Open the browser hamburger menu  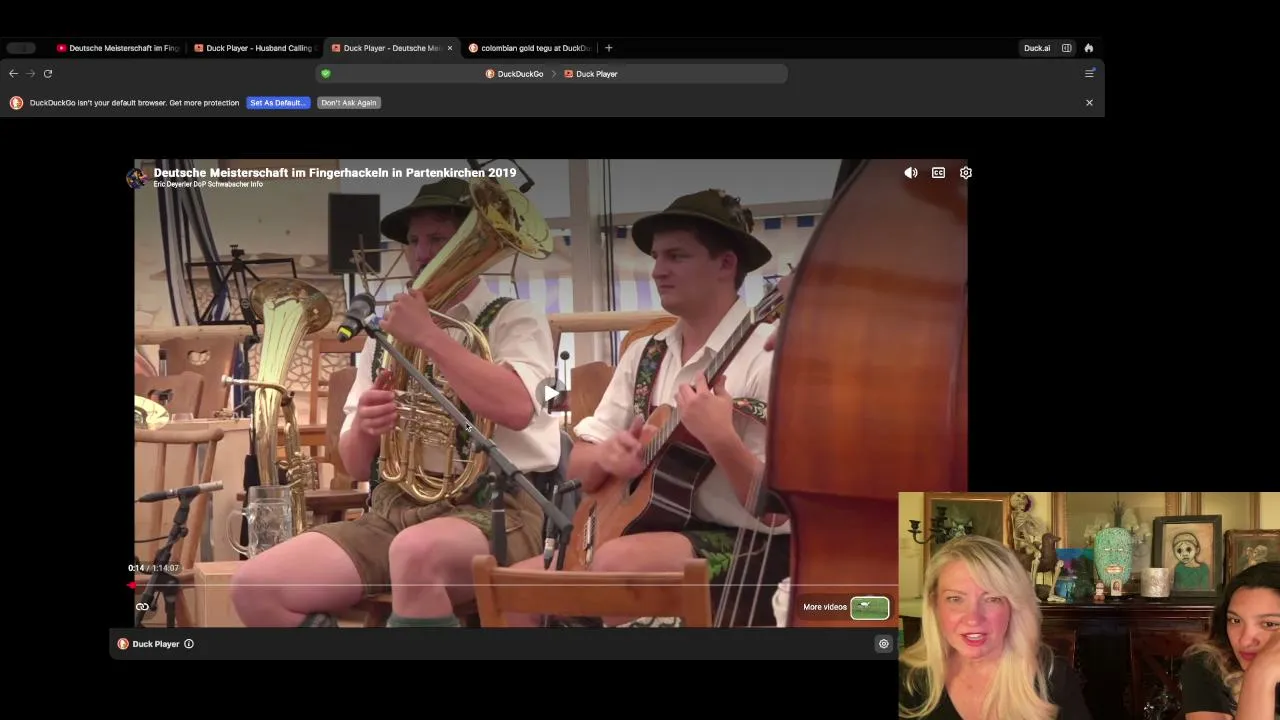[1090, 73]
